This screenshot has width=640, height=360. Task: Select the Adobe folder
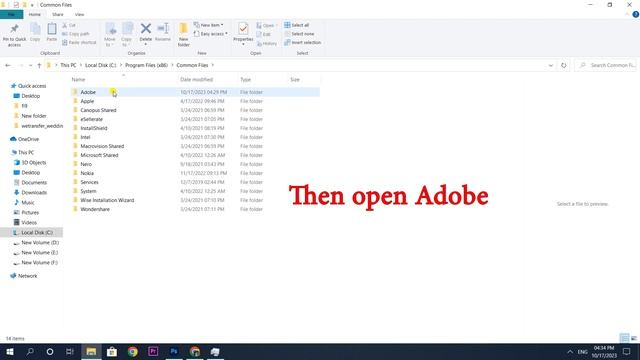coord(88,92)
